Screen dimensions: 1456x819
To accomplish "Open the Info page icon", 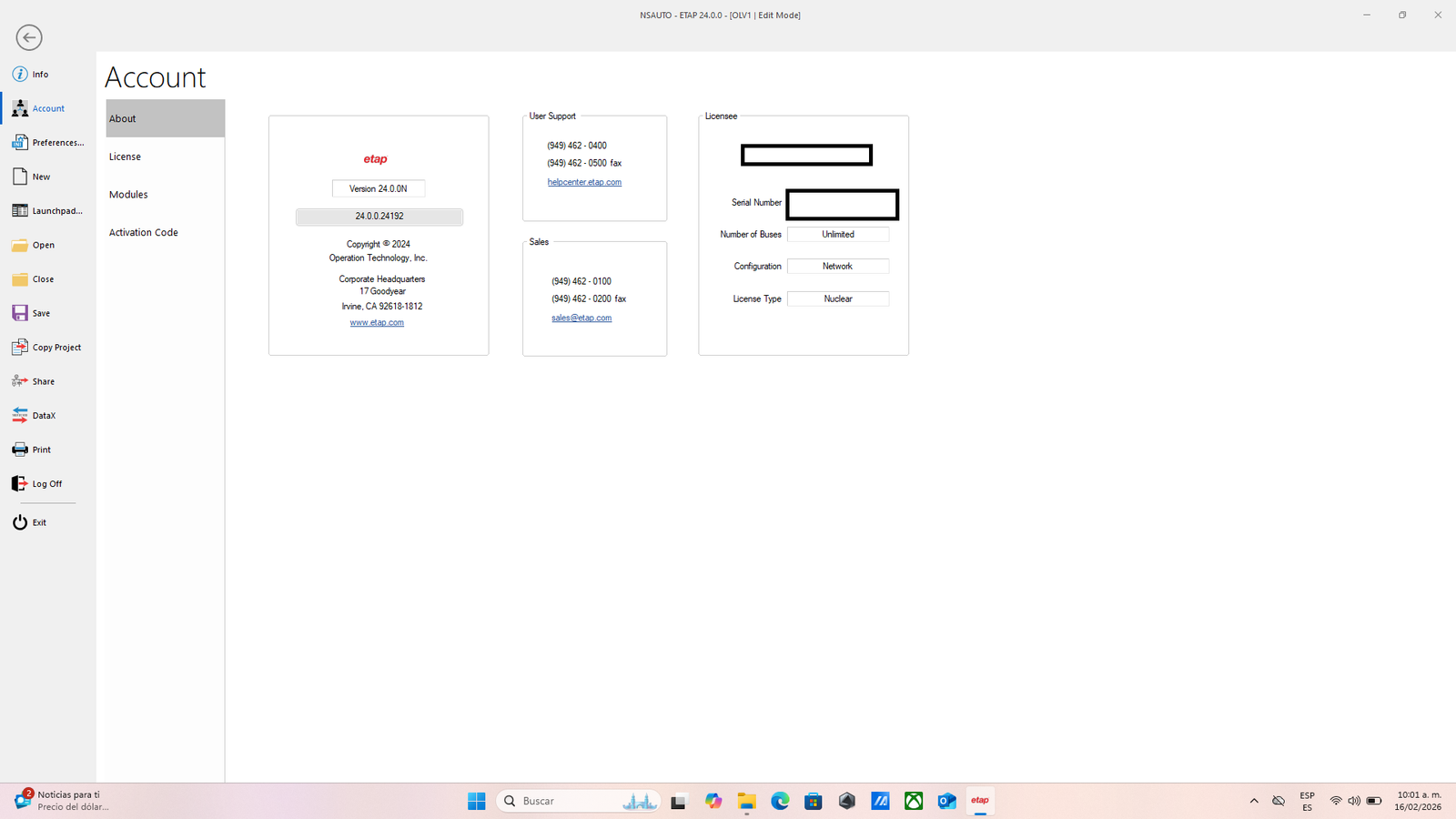I will coord(19,74).
